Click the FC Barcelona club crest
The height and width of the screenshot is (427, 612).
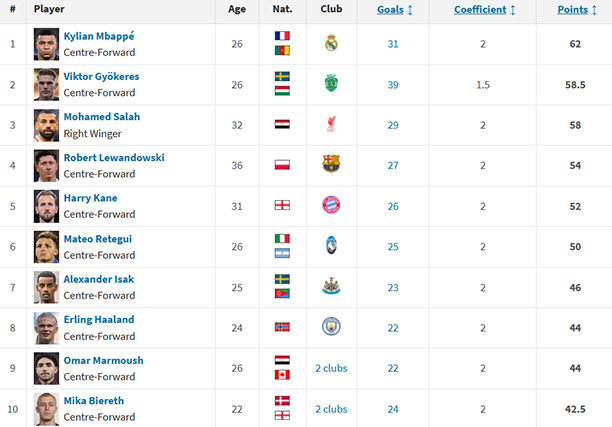(332, 164)
